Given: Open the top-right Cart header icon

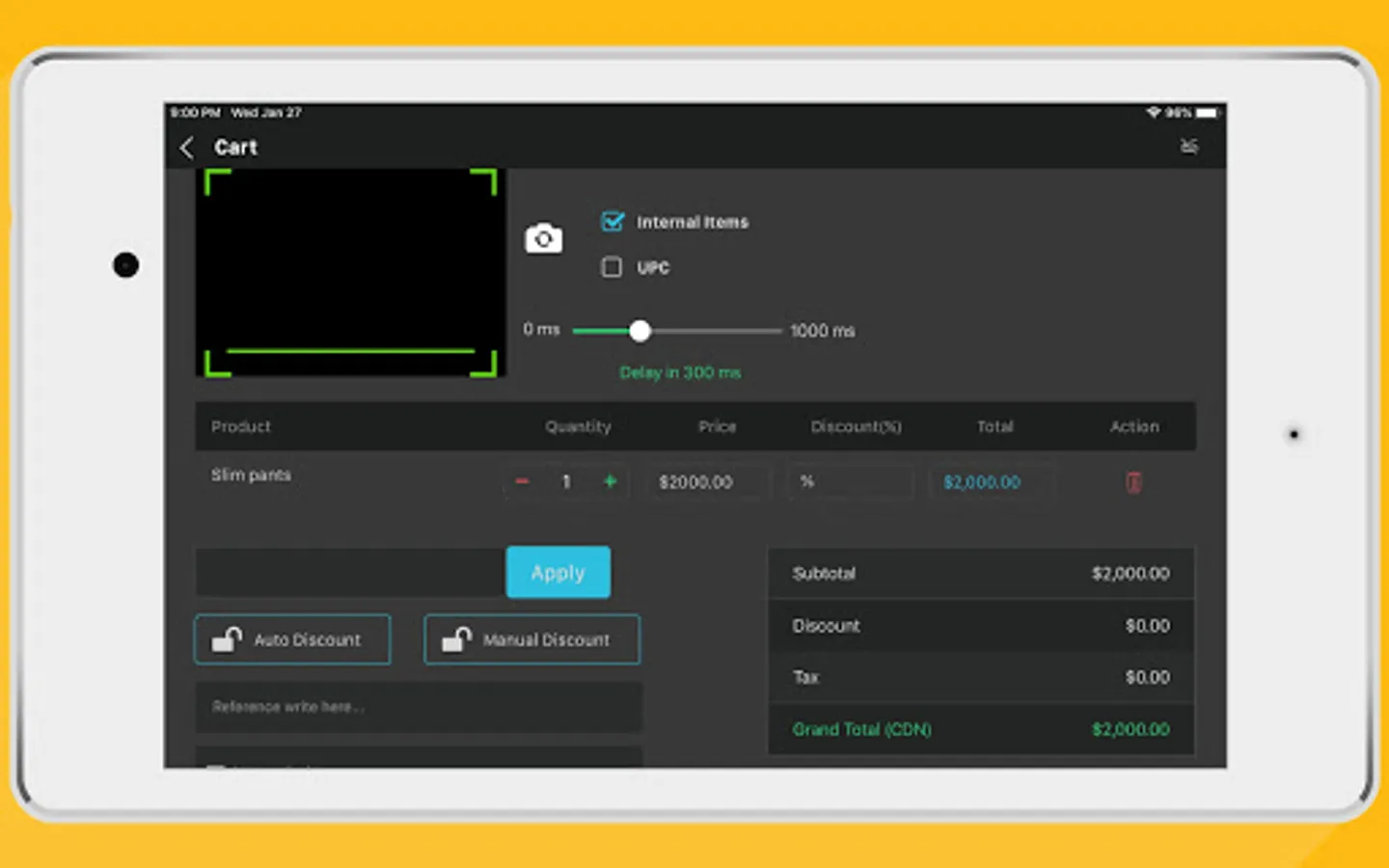Looking at the screenshot, I should click(x=1189, y=147).
